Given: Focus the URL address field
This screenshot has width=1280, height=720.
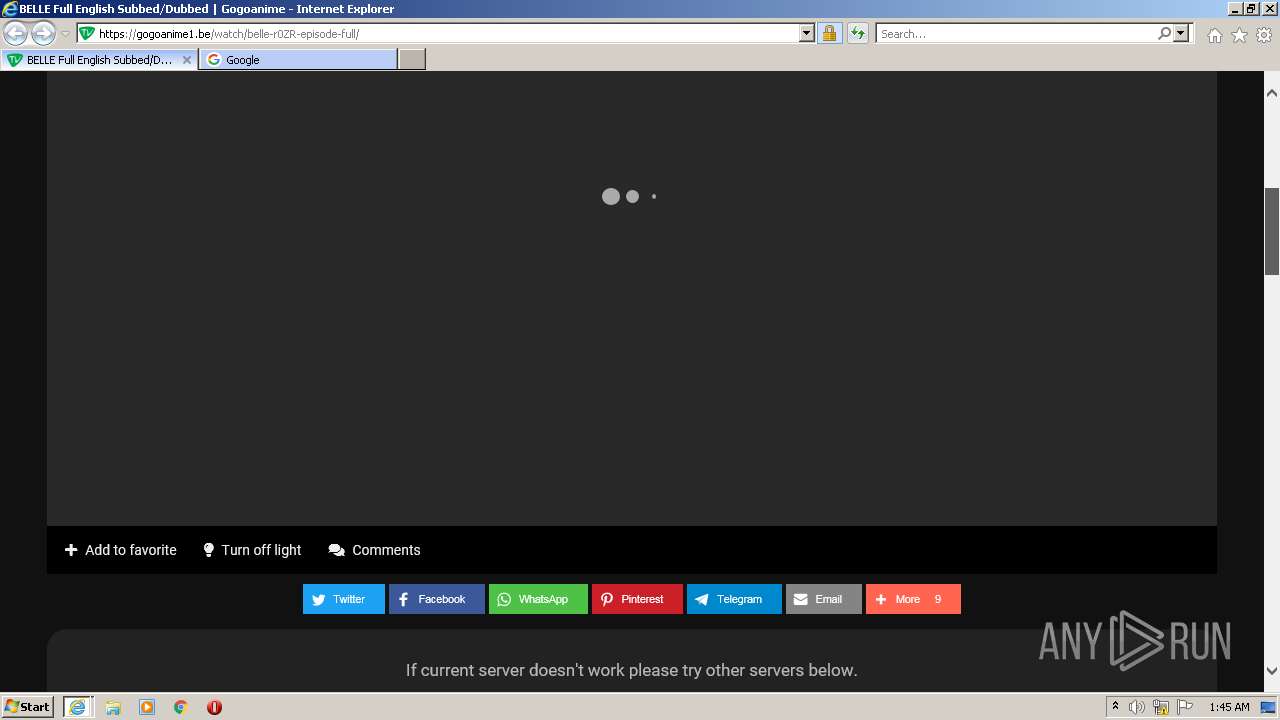Looking at the screenshot, I should [448, 33].
